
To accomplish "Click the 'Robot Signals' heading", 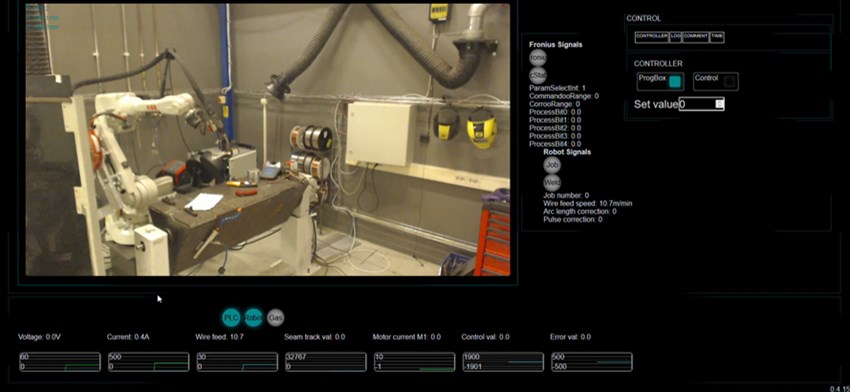I will click(x=567, y=152).
